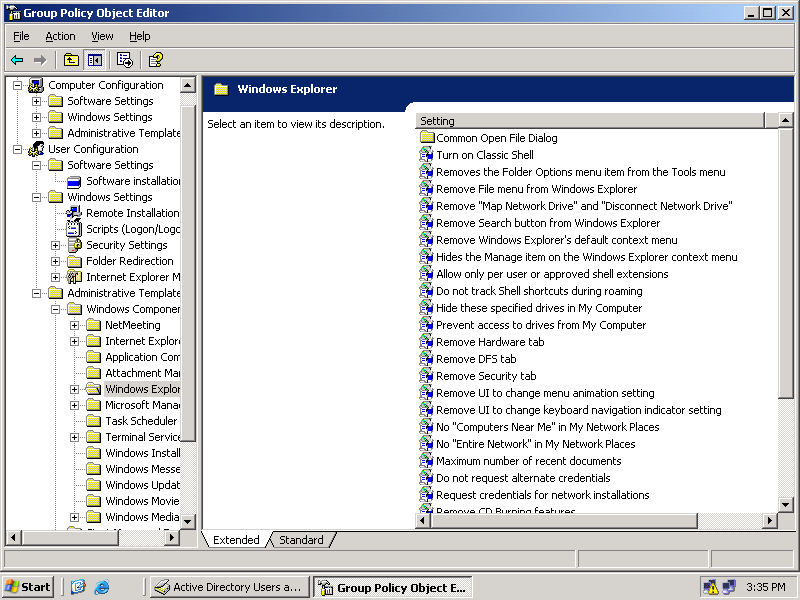Click Internet Explorer quick launch icon
The width and height of the screenshot is (800, 600).
coord(102,587)
